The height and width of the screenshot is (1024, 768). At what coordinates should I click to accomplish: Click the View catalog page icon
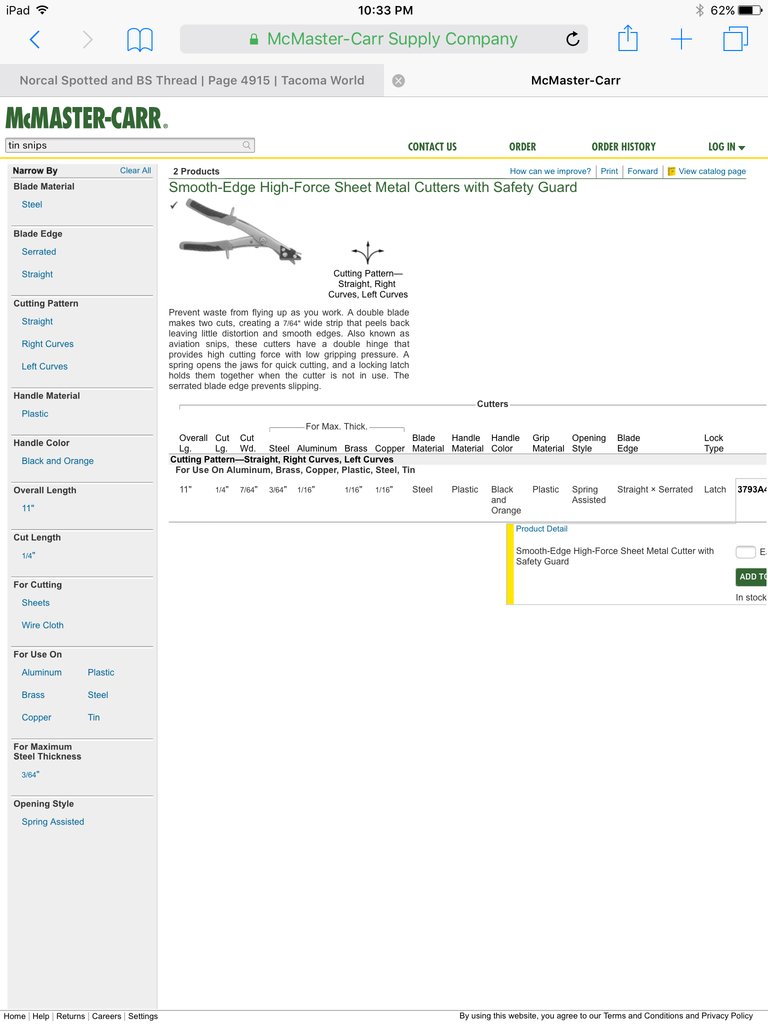pos(671,171)
